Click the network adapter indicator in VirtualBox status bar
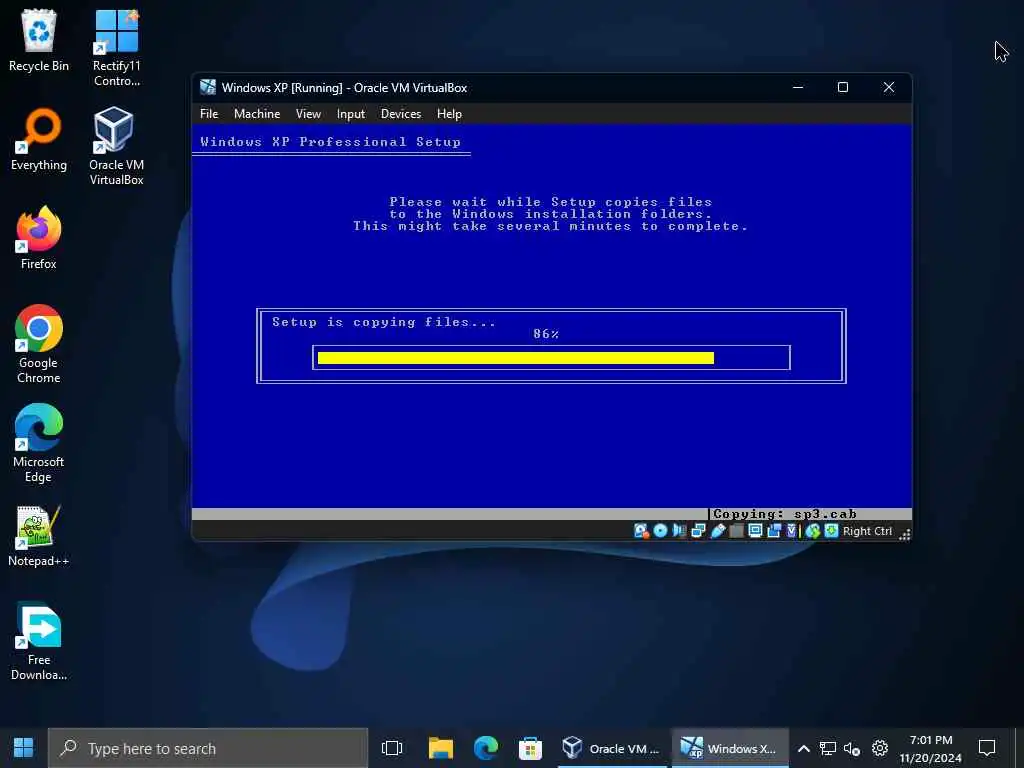The image size is (1024, 768). [698, 531]
